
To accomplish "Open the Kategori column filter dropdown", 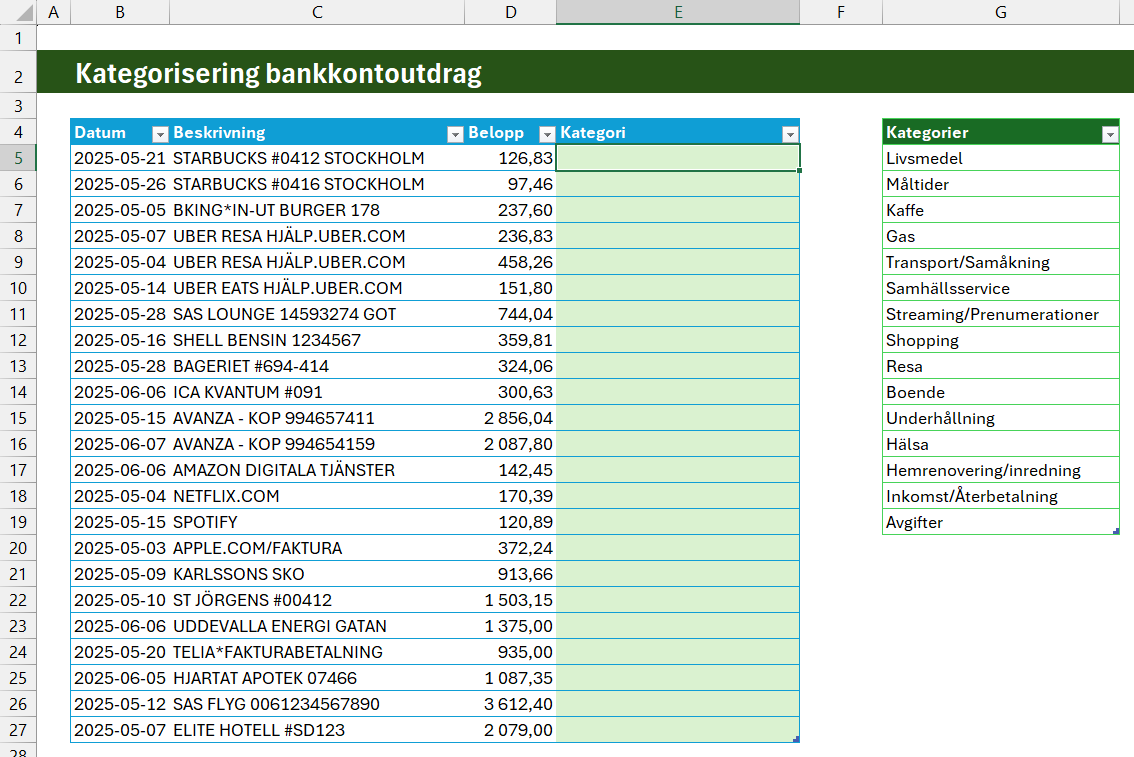I will tap(790, 134).
